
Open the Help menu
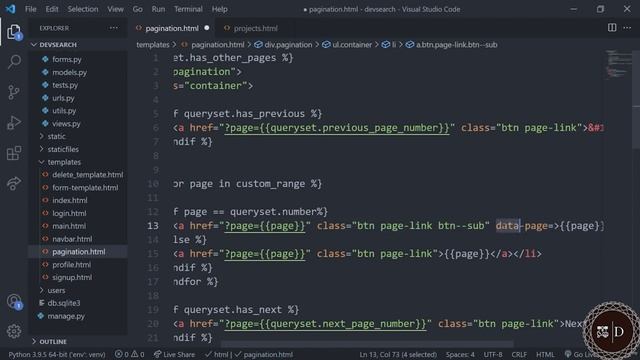220,9
